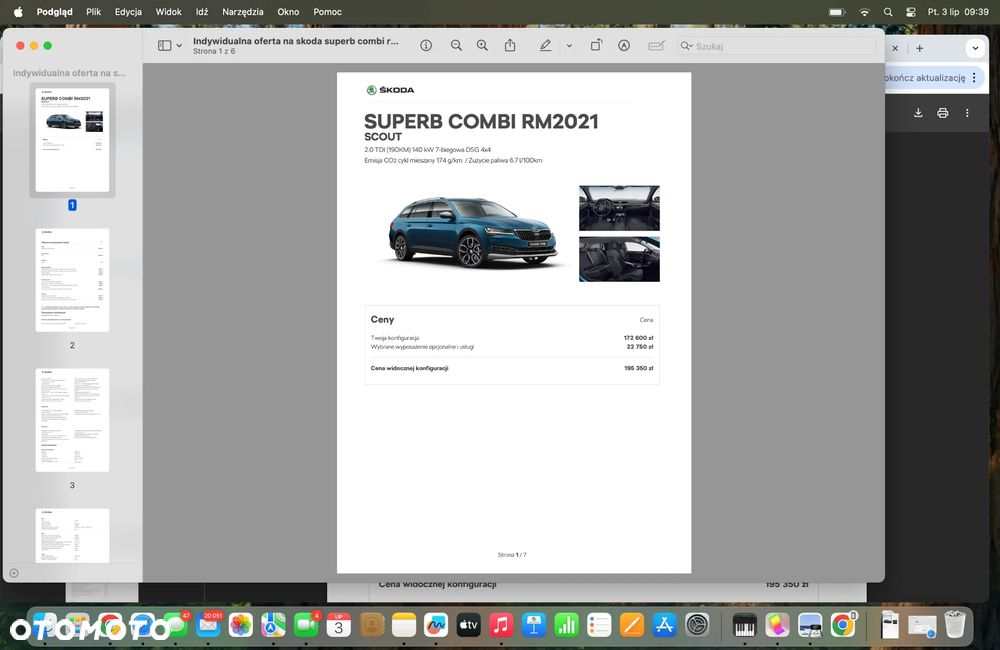Click the date and time Pt. 3 lip
The image size is (1000, 650).
click(x=958, y=11)
